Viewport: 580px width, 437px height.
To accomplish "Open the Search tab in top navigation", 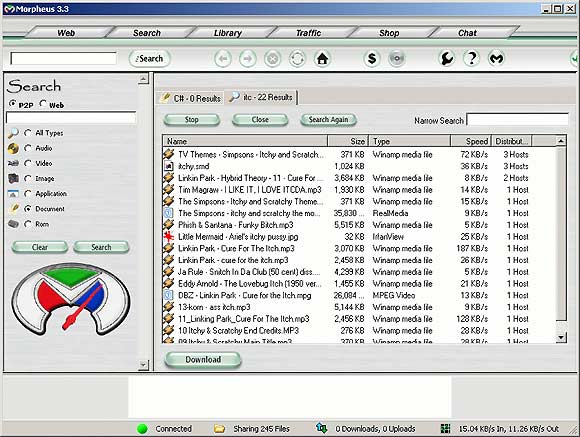I will pyautogui.click(x=147, y=33).
